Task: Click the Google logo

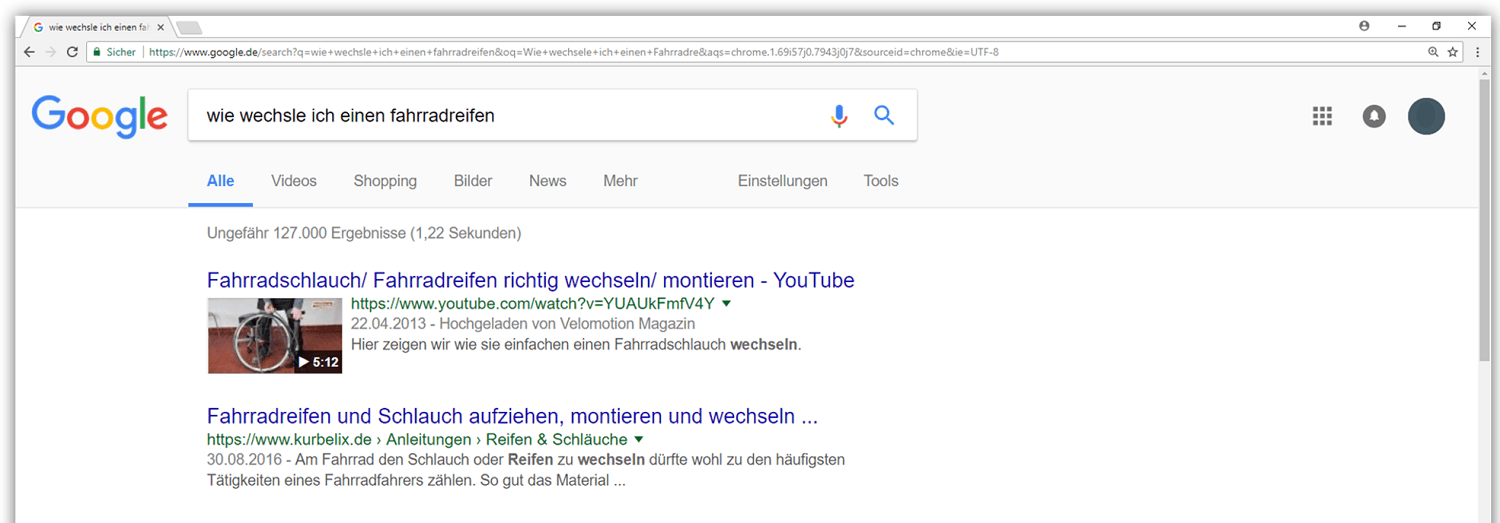Action: click(x=99, y=117)
